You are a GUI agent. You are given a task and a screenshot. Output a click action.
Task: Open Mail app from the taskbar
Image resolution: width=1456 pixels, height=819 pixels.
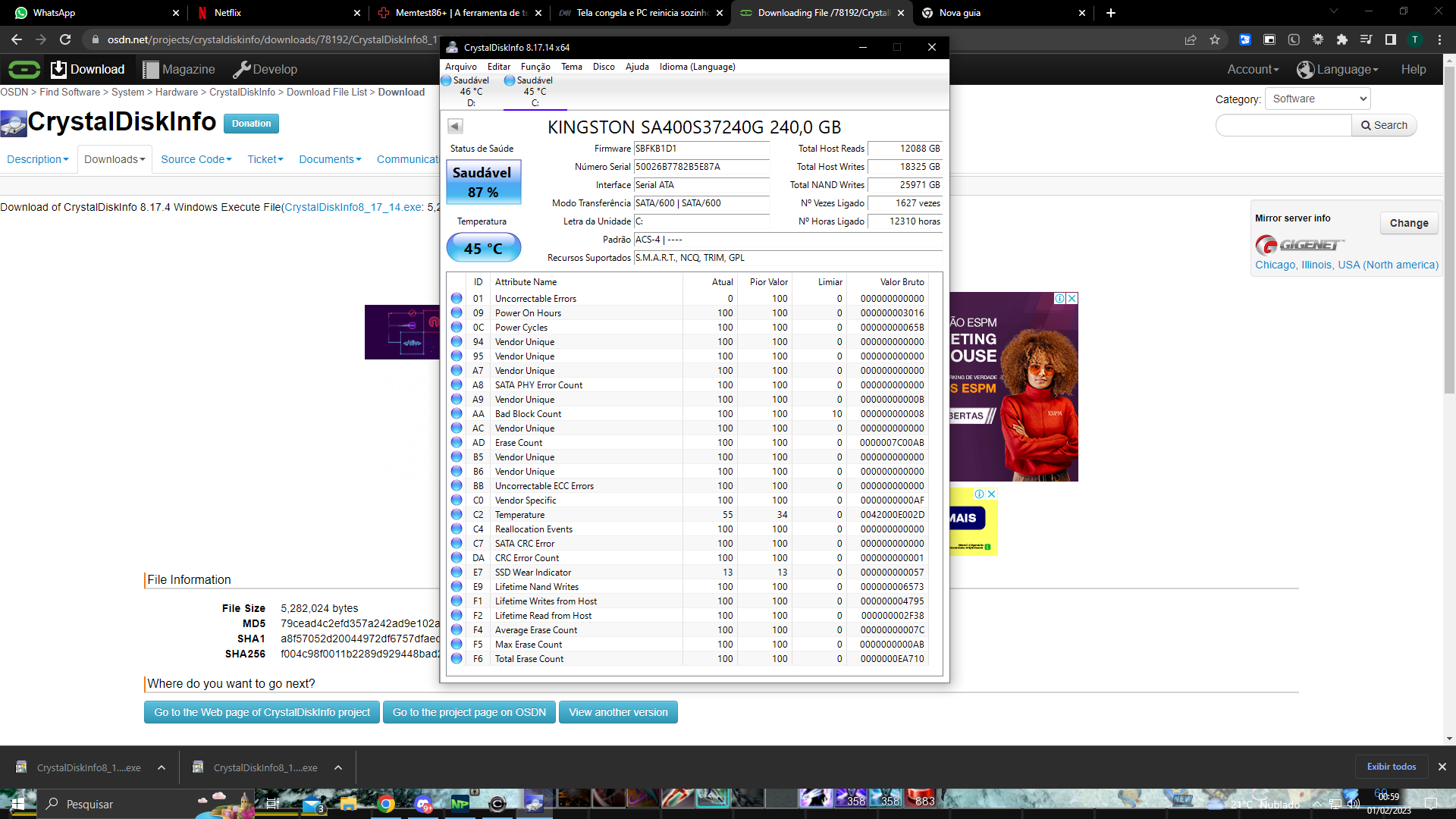tap(312, 804)
